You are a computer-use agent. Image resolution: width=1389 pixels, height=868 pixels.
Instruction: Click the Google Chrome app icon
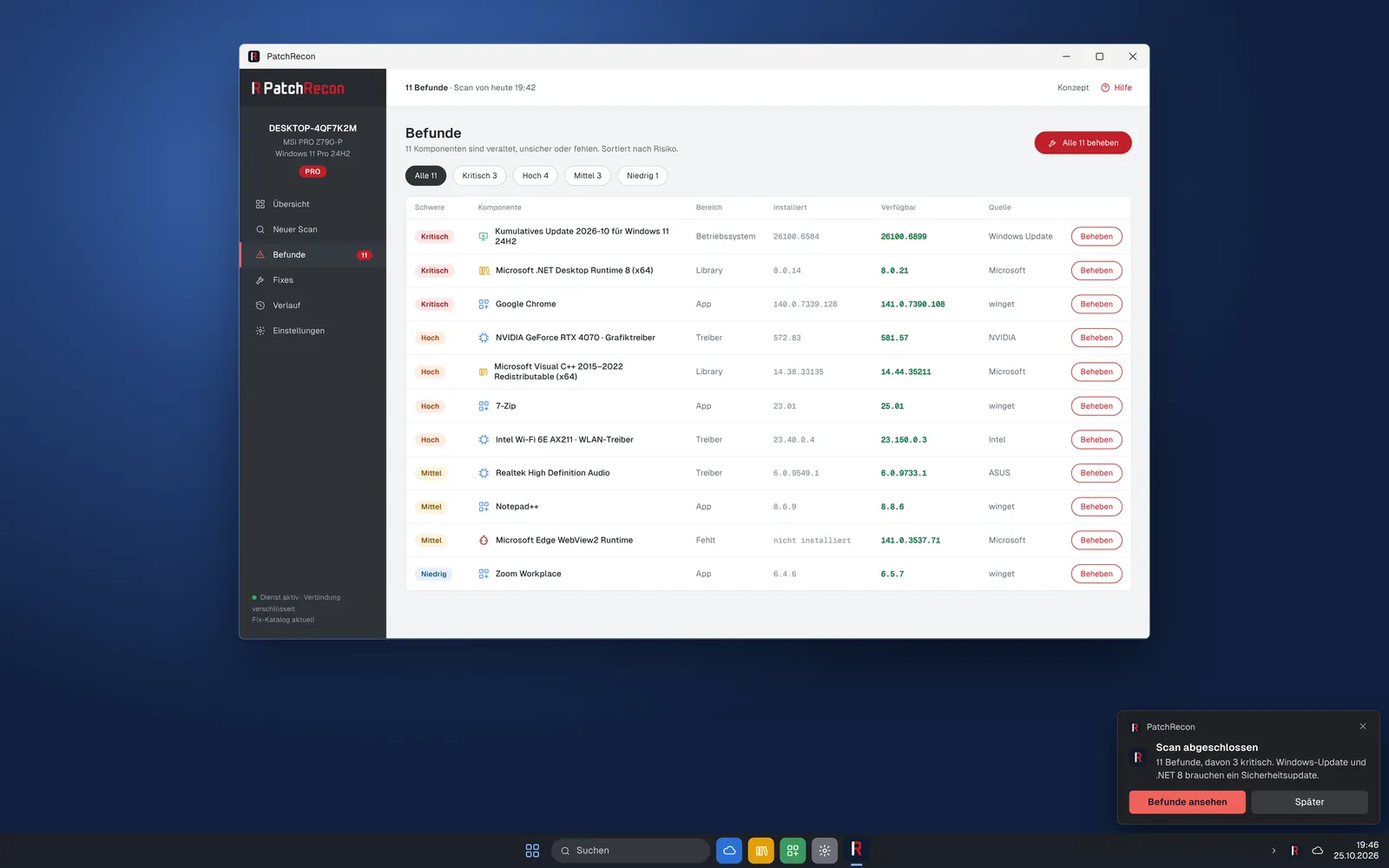click(x=484, y=304)
